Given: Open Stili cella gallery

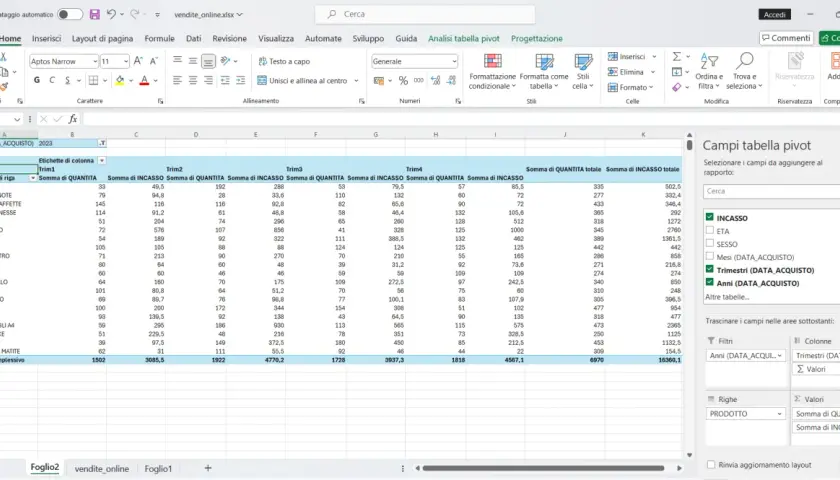Looking at the screenshot, I should point(583,72).
